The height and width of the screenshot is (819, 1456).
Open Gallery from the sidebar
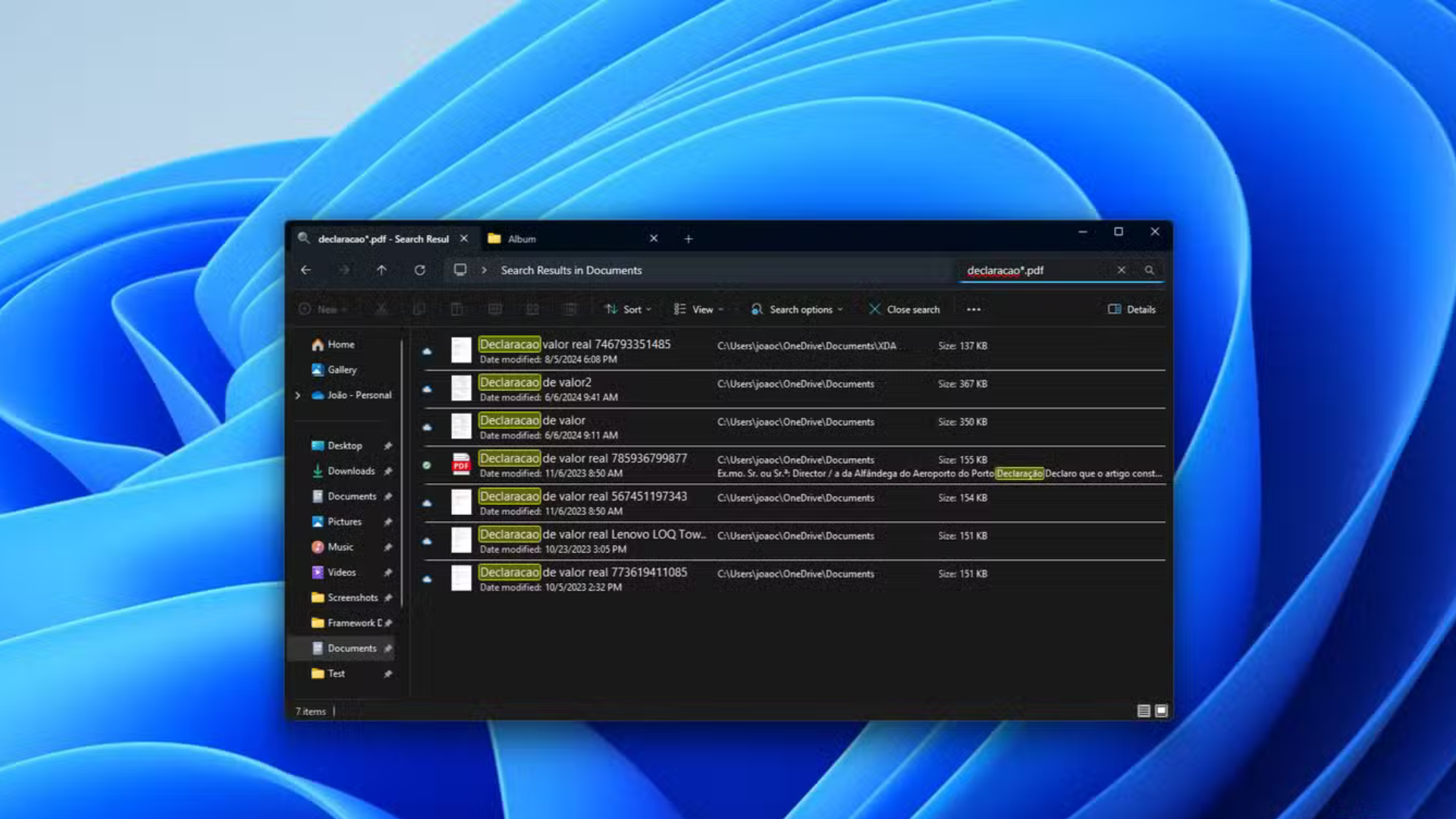point(341,370)
